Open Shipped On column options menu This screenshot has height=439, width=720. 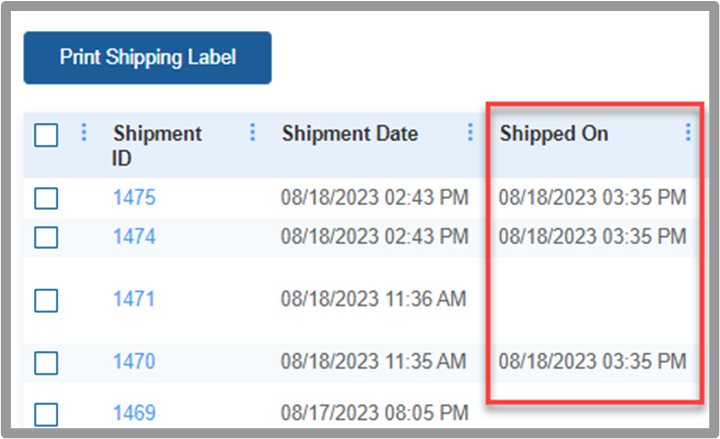point(687,133)
